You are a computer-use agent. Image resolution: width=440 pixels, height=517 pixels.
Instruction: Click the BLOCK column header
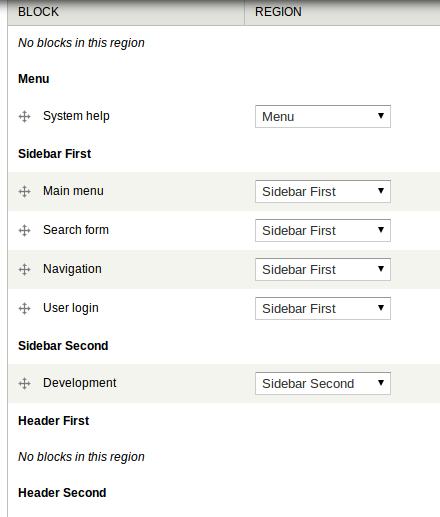coord(38,12)
